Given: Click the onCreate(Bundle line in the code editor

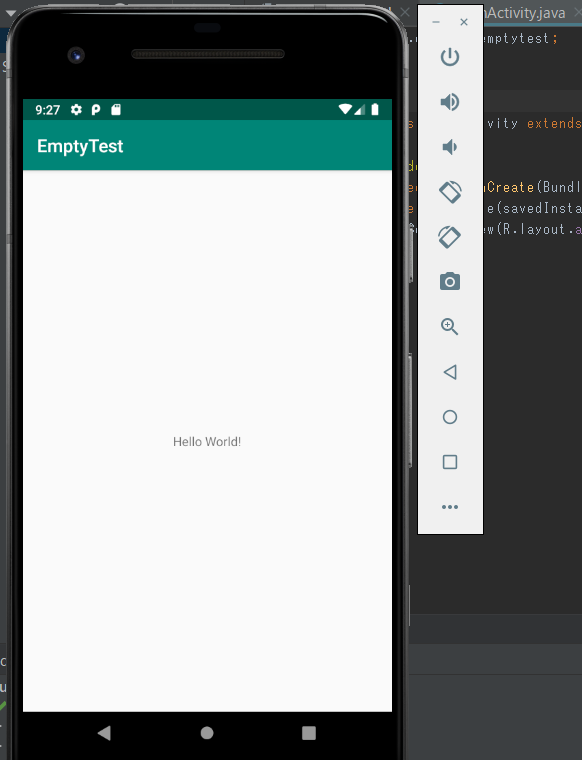Looking at the screenshot, I should (x=533, y=187).
